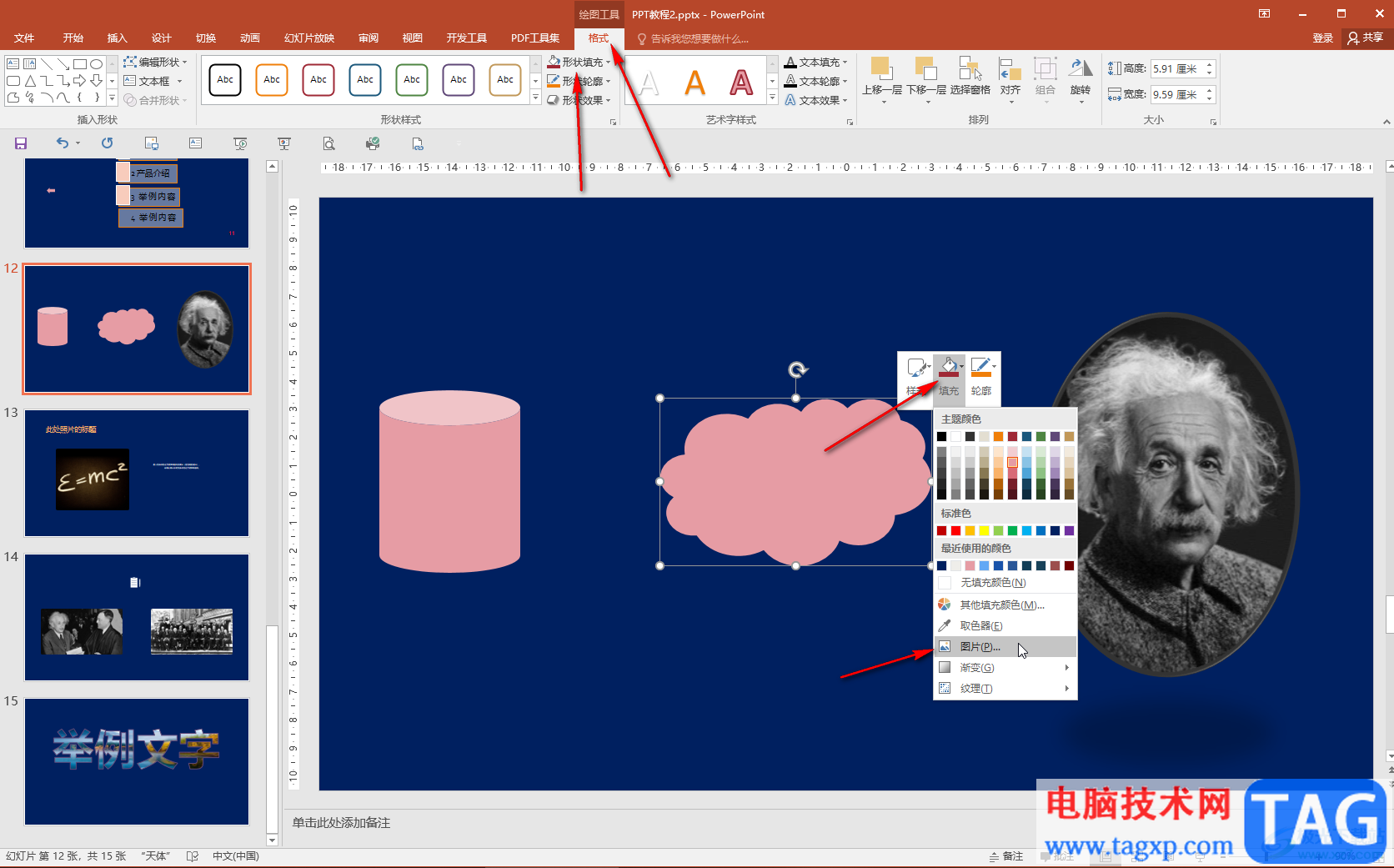The image size is (1394, 868).
Task: Choose Picture (图片) fill option in menu
Action: 1005,647
